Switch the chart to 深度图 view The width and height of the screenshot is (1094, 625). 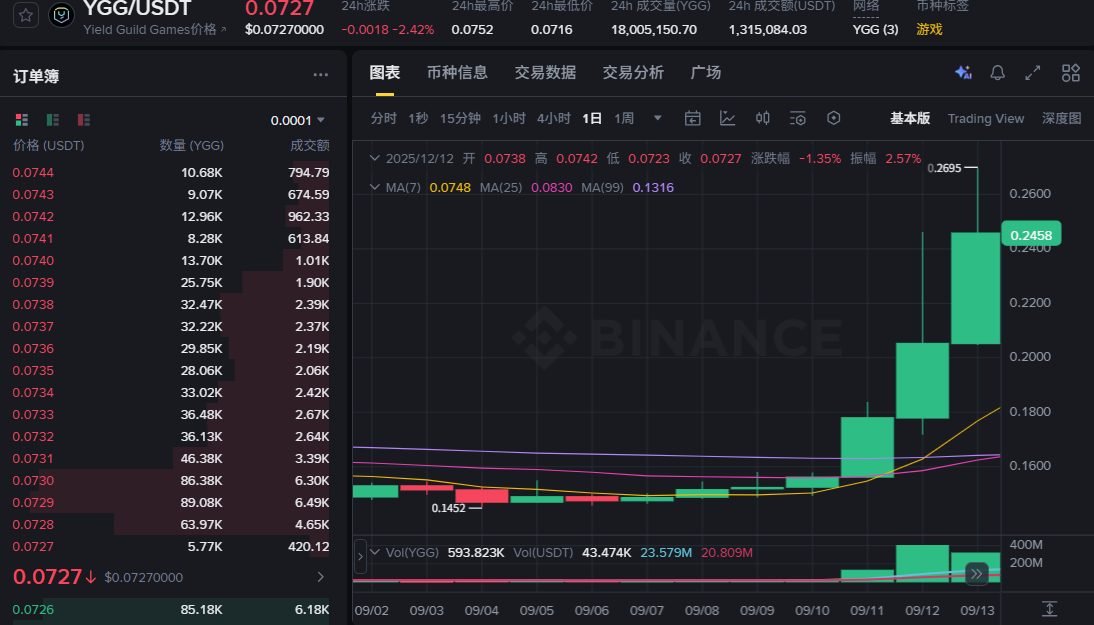pyautogui.click(x=1061, y=119)
